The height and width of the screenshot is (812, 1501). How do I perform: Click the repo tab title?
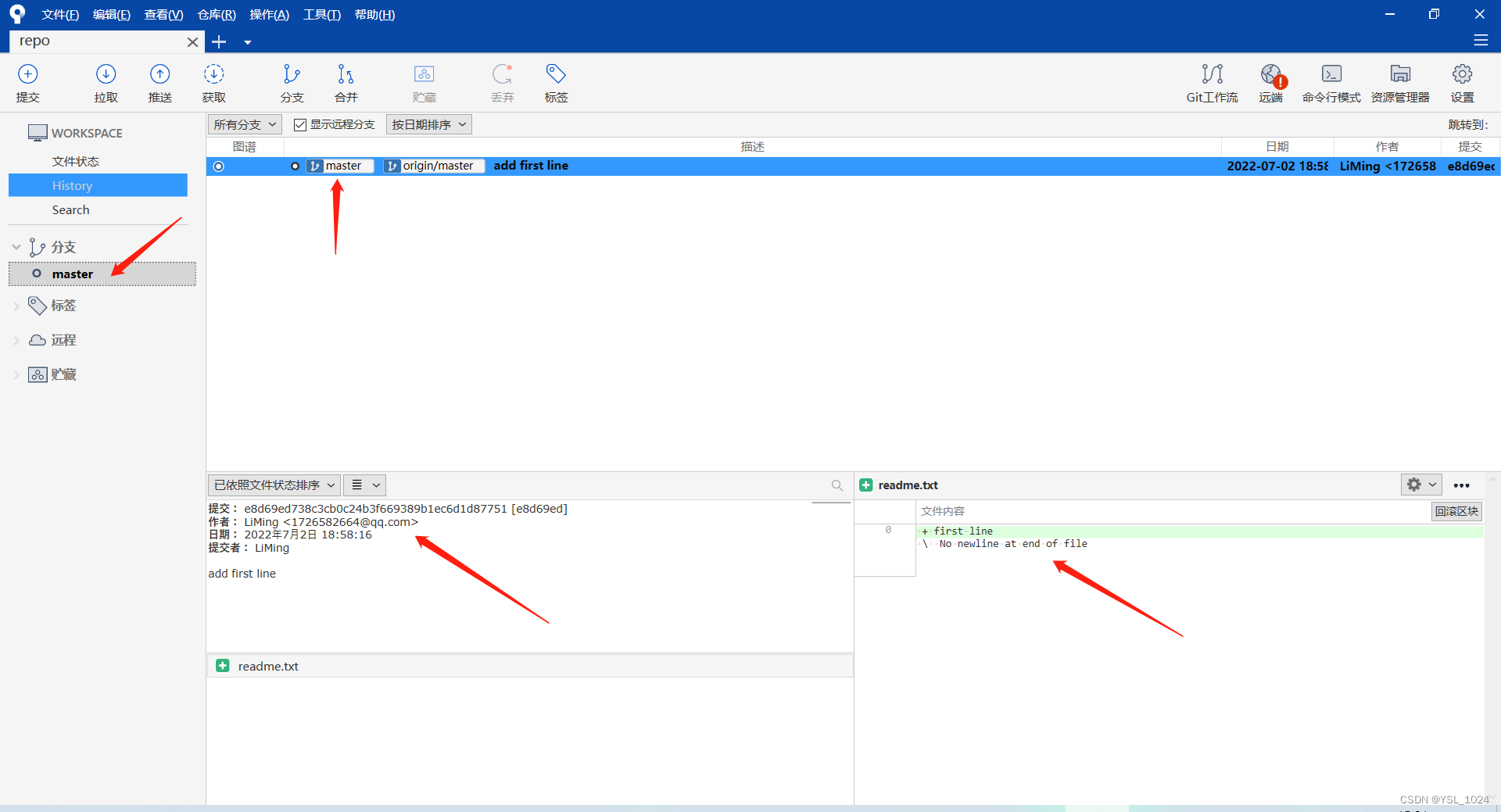(x=34, y=41)
